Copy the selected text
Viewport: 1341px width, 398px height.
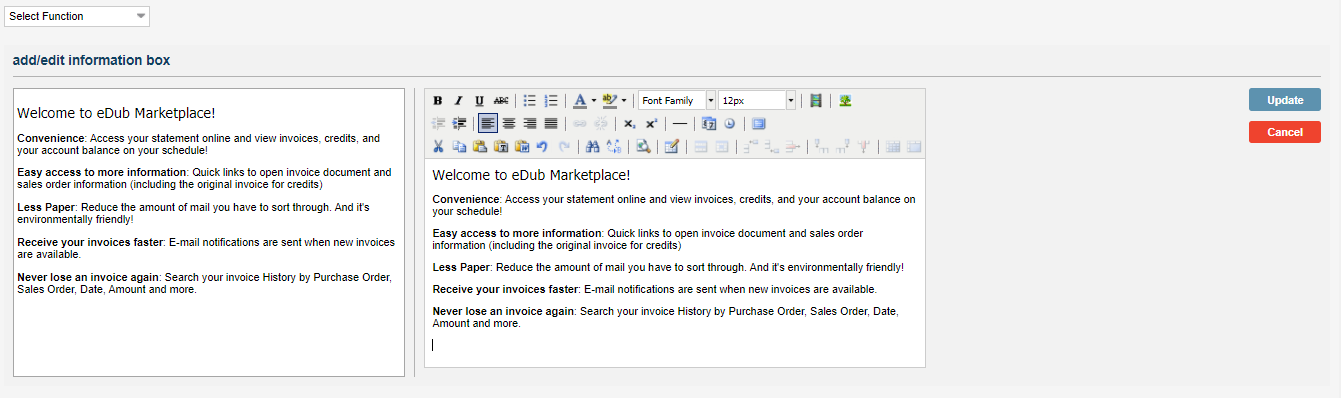(x=459, y=146)
